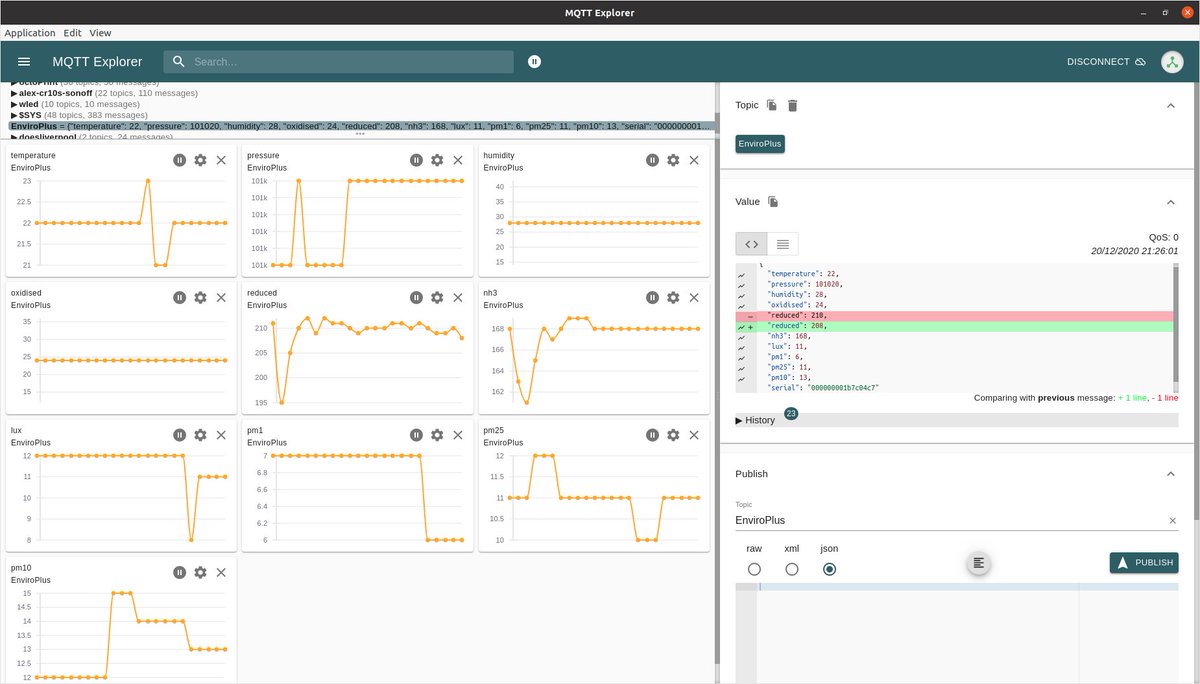
Task: Collapse the Publish panel chevron
Action: (1171, 474)
